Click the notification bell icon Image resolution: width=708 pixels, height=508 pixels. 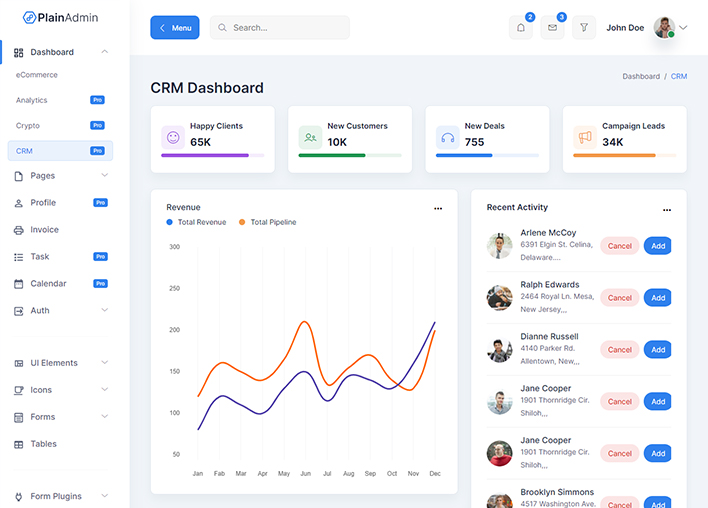[x=520, y=28]
